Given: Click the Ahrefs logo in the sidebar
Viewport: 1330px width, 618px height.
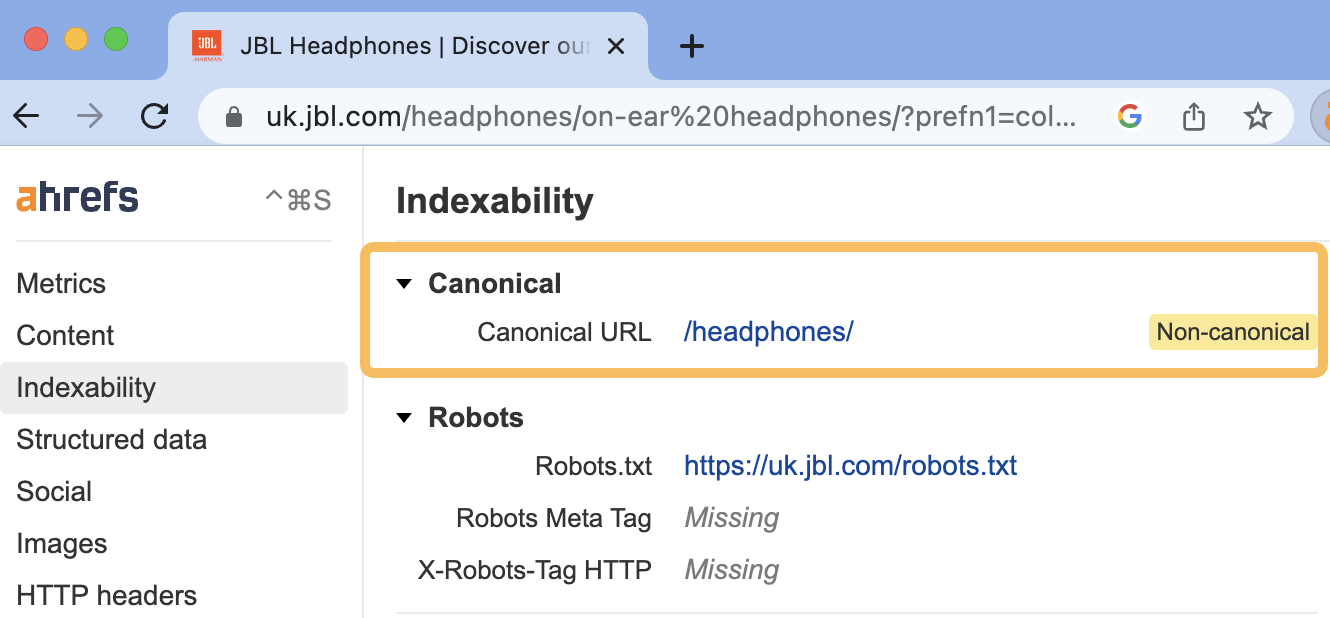Looking at the screenshot, I should (x=76, y=196).
